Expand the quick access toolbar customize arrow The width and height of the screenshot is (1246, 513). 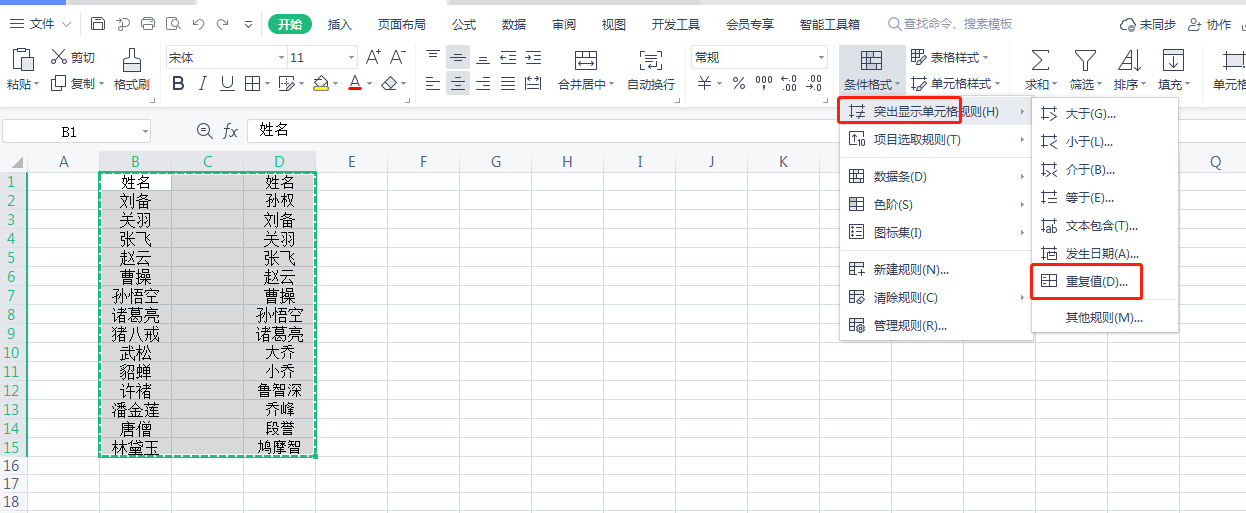tap(249, 23)
